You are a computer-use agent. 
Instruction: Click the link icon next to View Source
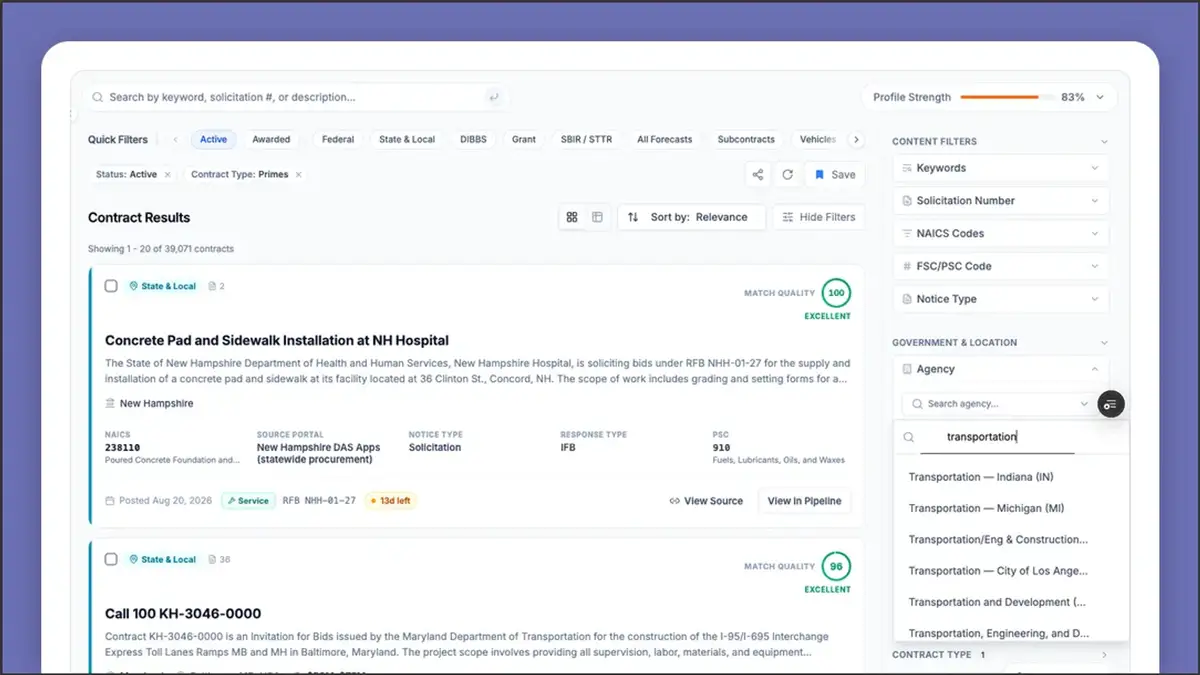[675, 501]
